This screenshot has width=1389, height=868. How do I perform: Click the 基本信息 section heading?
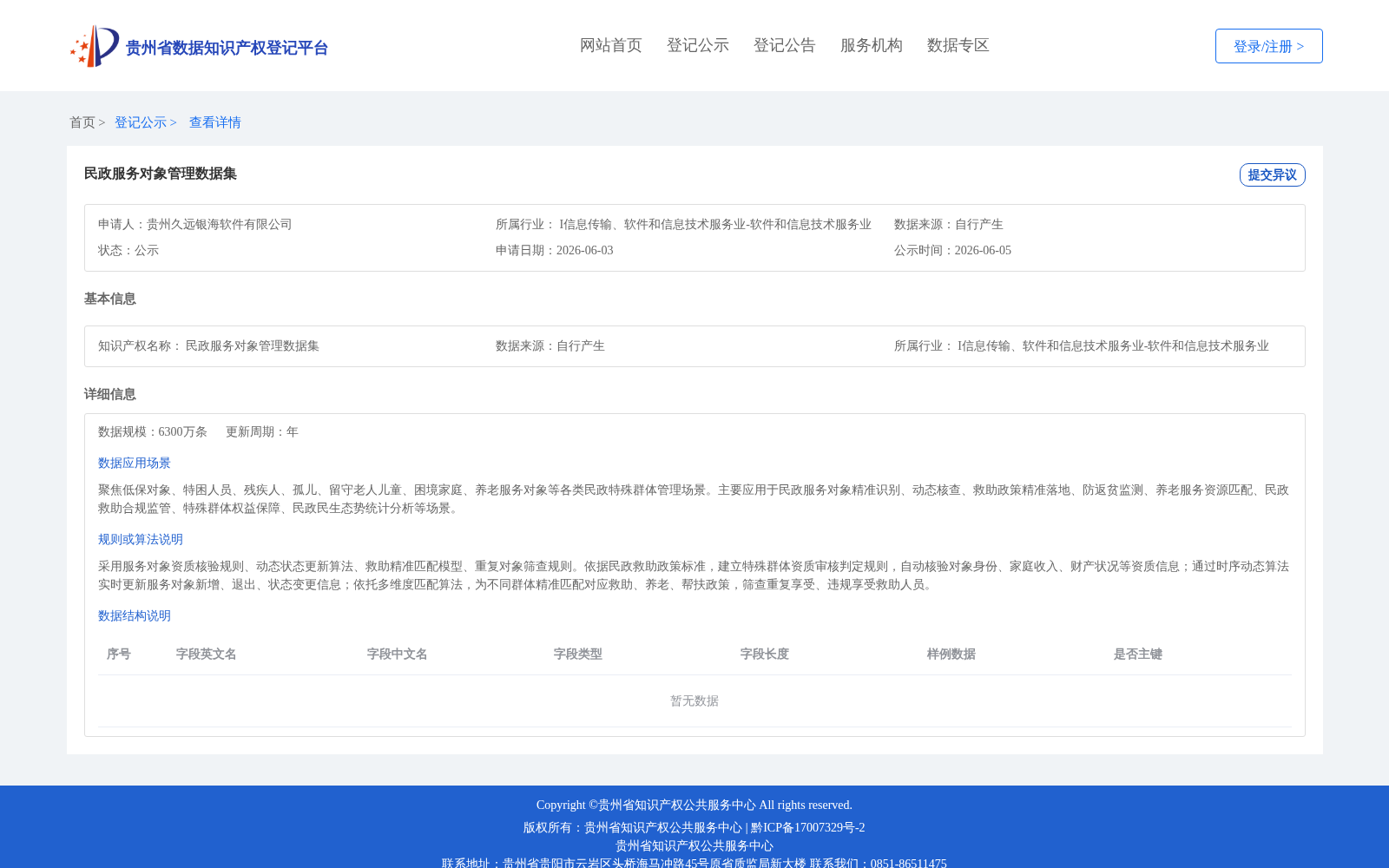click(x=110, y=299)
